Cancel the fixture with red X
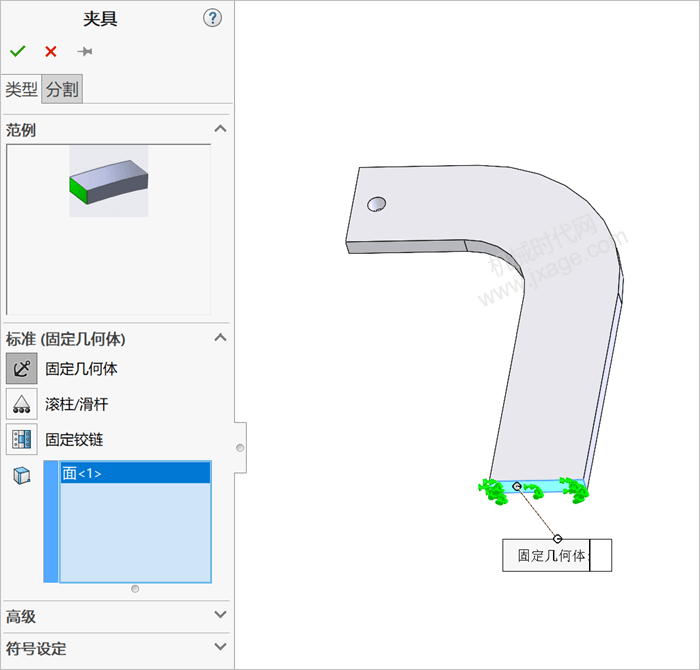Image resolution: width=700 pixels, height=670 pixels. [x=51, y=51]
